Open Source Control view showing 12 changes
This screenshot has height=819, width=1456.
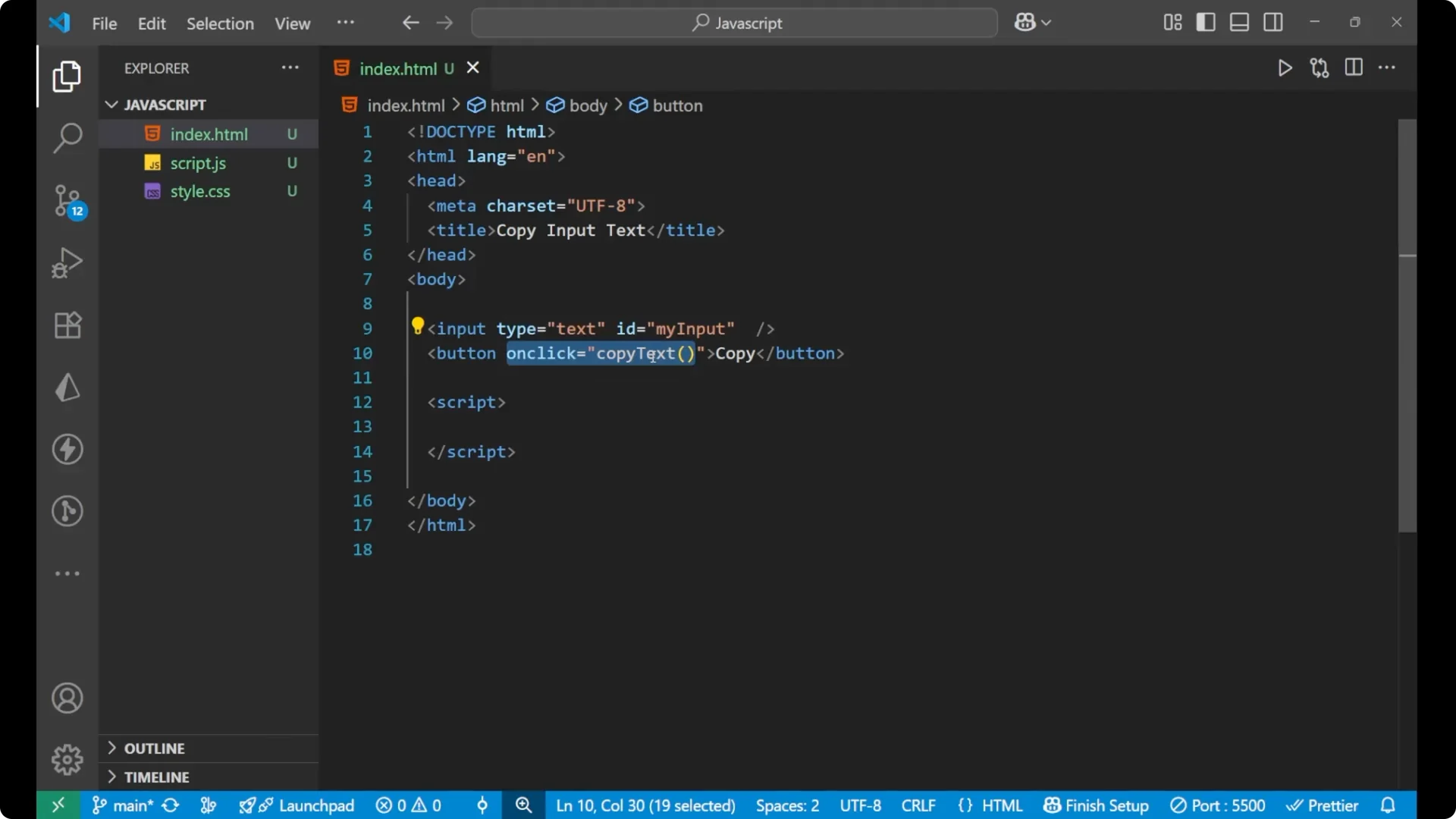(x=67, y=201)
